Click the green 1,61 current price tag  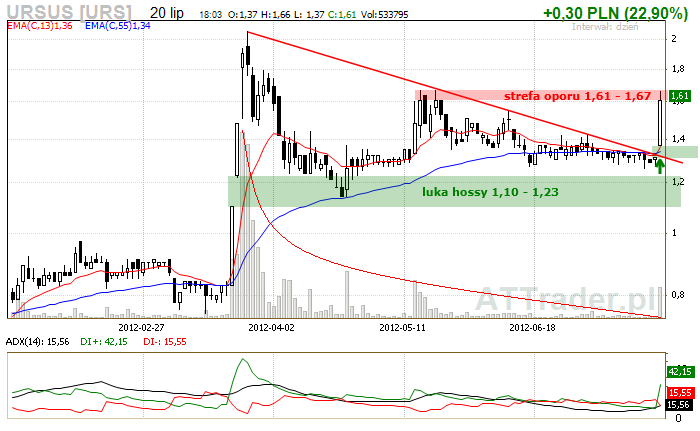click(680, 96)
